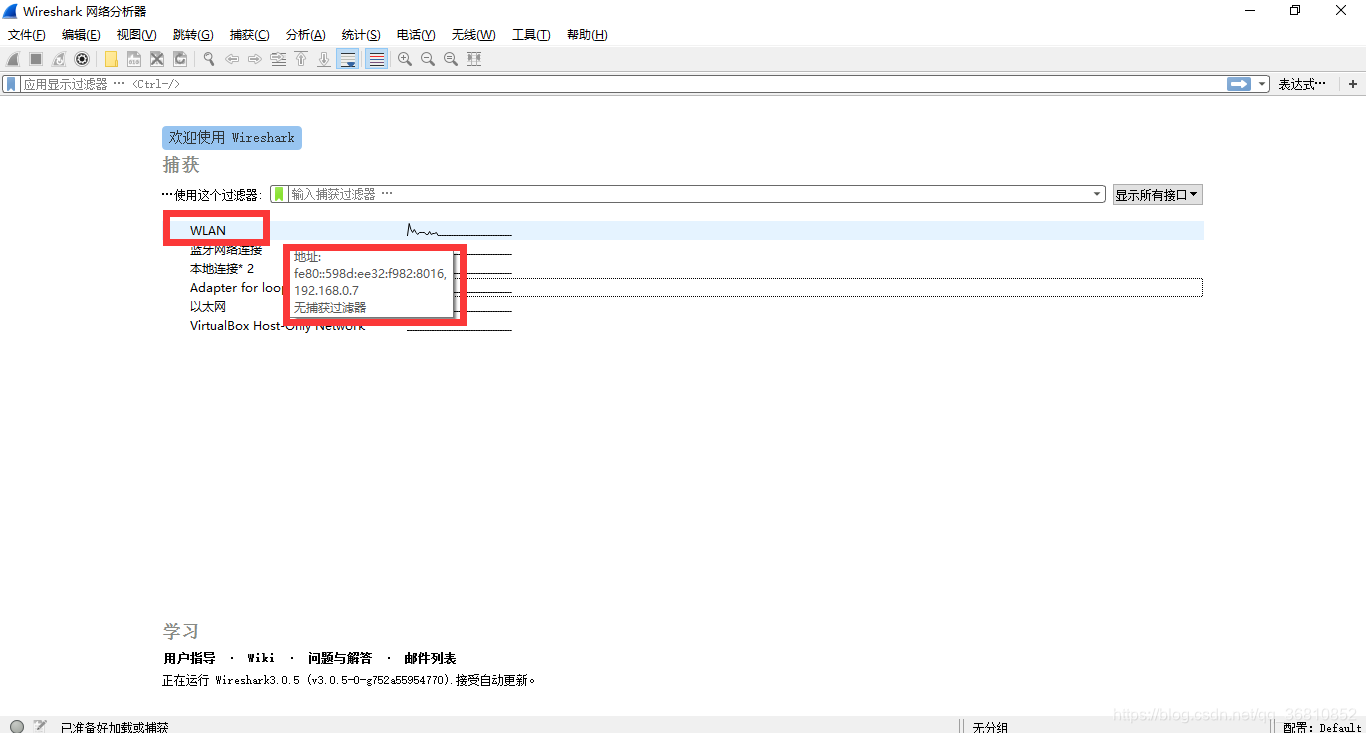Open the 表达式… expression builder
Screen dimensions: 1366x733
(x=1303, y=84)
